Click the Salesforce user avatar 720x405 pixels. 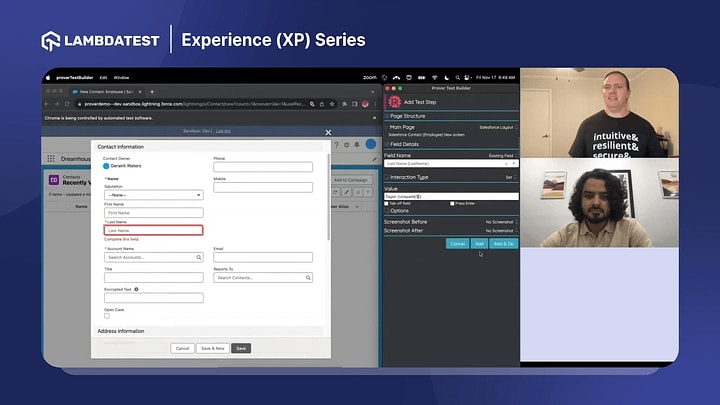(x=371, y=144)
